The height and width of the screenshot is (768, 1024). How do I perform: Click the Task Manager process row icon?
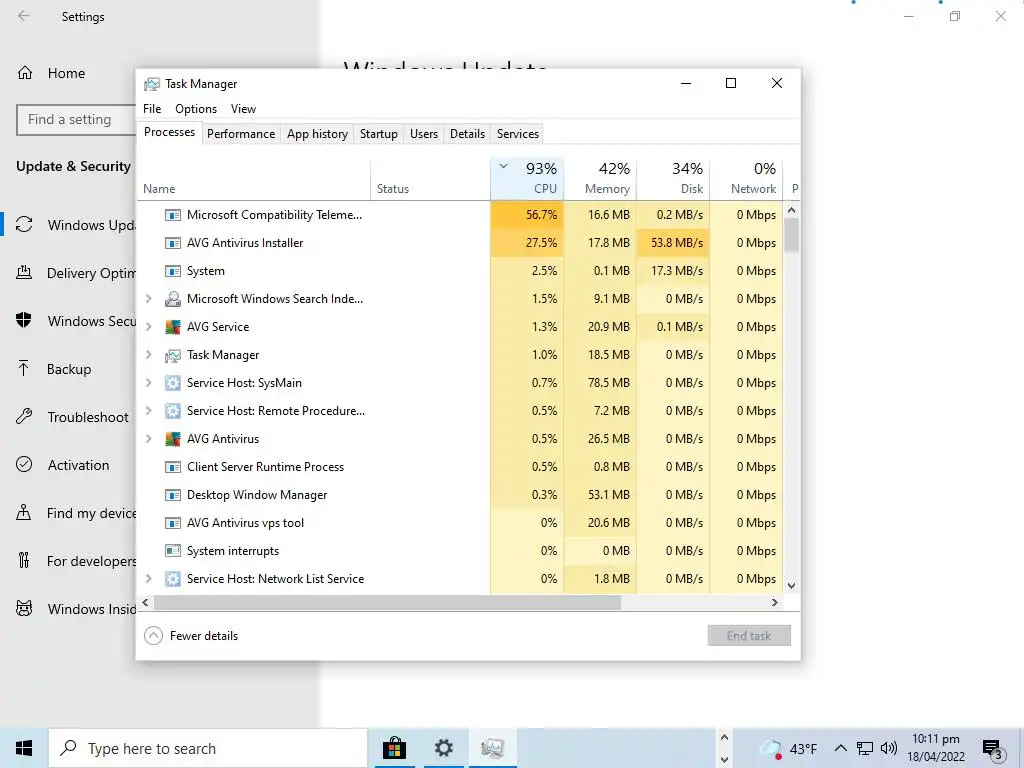point(172,355)
